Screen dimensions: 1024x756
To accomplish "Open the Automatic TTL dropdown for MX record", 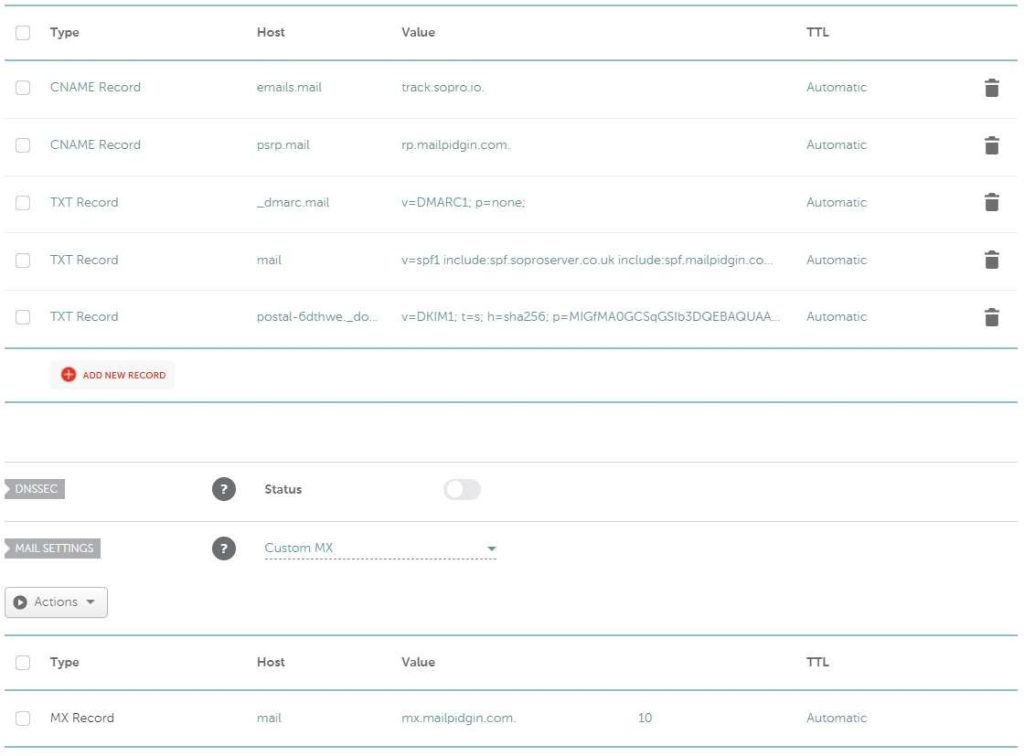I will pos(836,718).
